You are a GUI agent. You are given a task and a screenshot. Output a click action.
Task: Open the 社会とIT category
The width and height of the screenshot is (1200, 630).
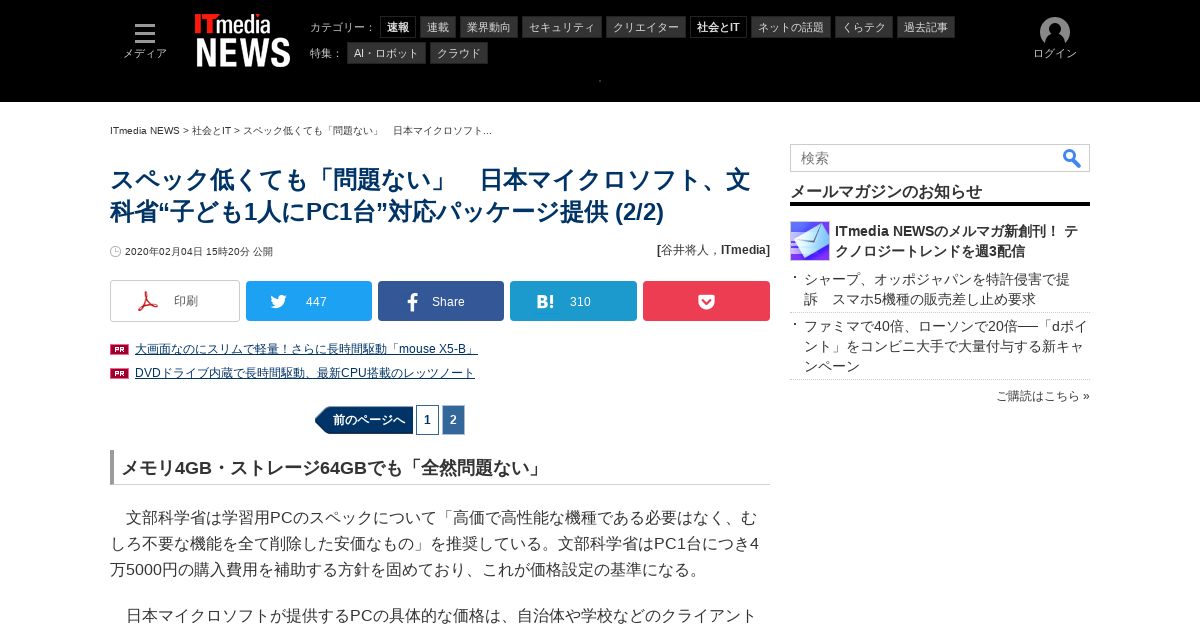click(x=718, y=27)
